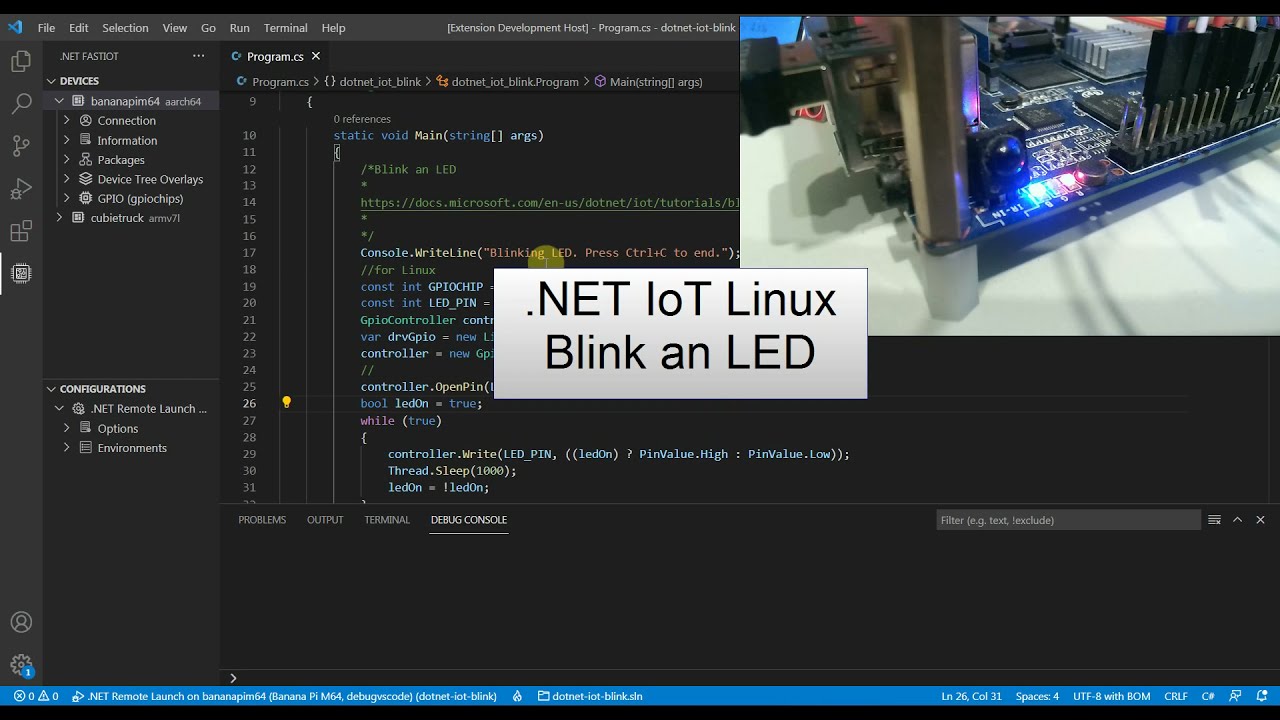Open notifications bell in status bar

1262,696
